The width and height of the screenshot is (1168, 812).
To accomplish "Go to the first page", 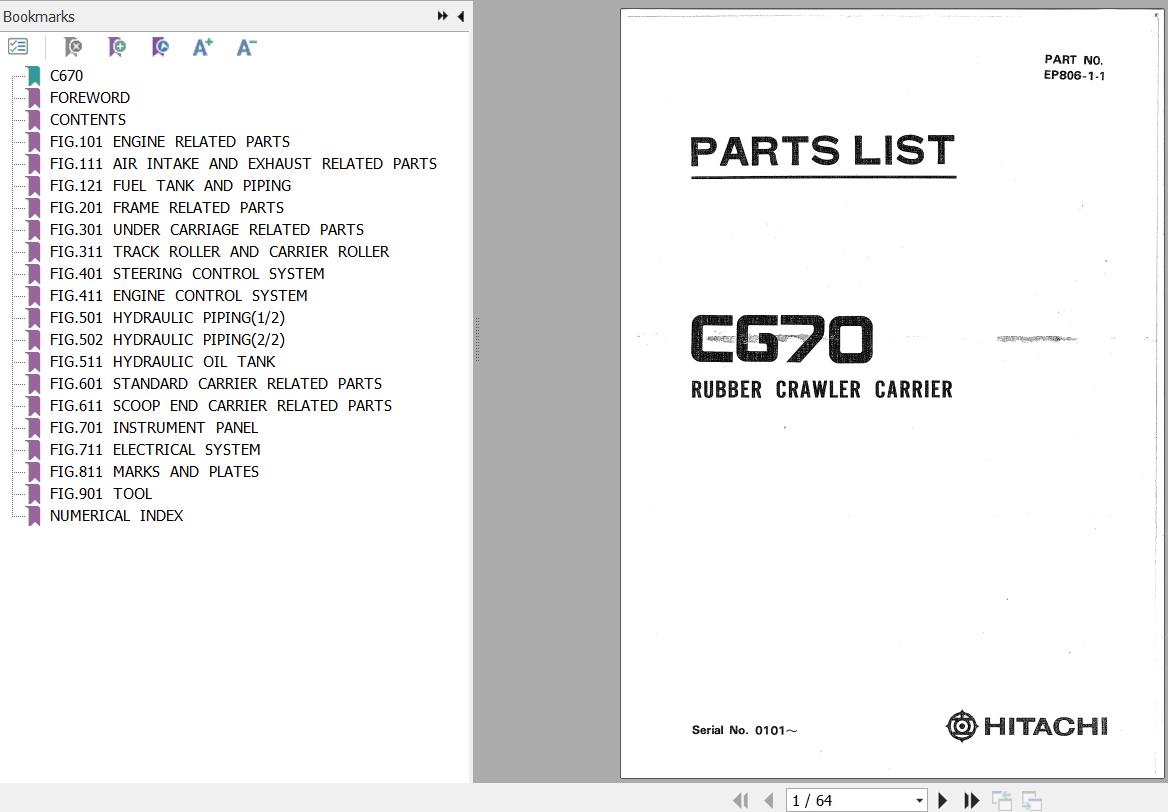I will 740,800.
